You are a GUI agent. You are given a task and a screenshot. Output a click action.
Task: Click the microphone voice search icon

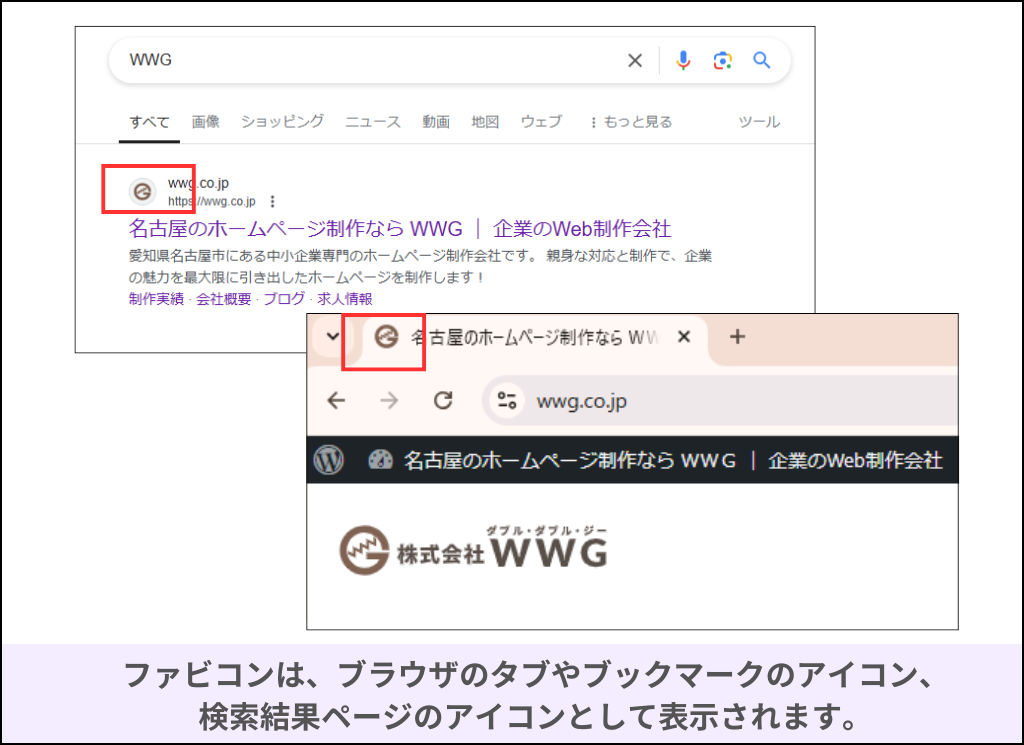coord(682,60)
